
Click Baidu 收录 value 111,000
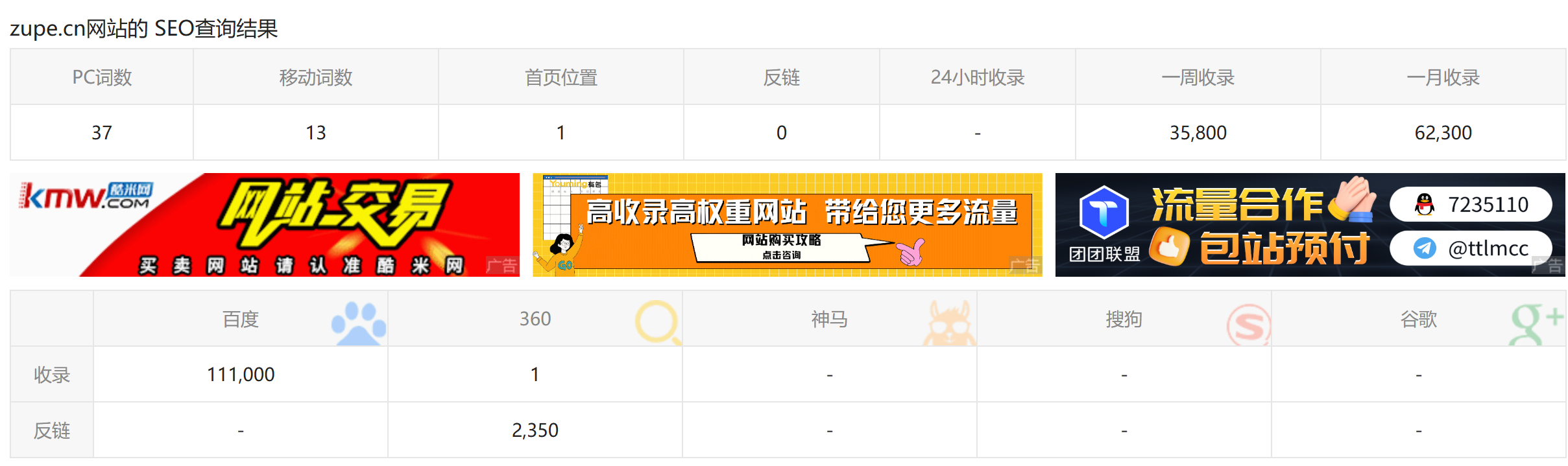[241, 375]
